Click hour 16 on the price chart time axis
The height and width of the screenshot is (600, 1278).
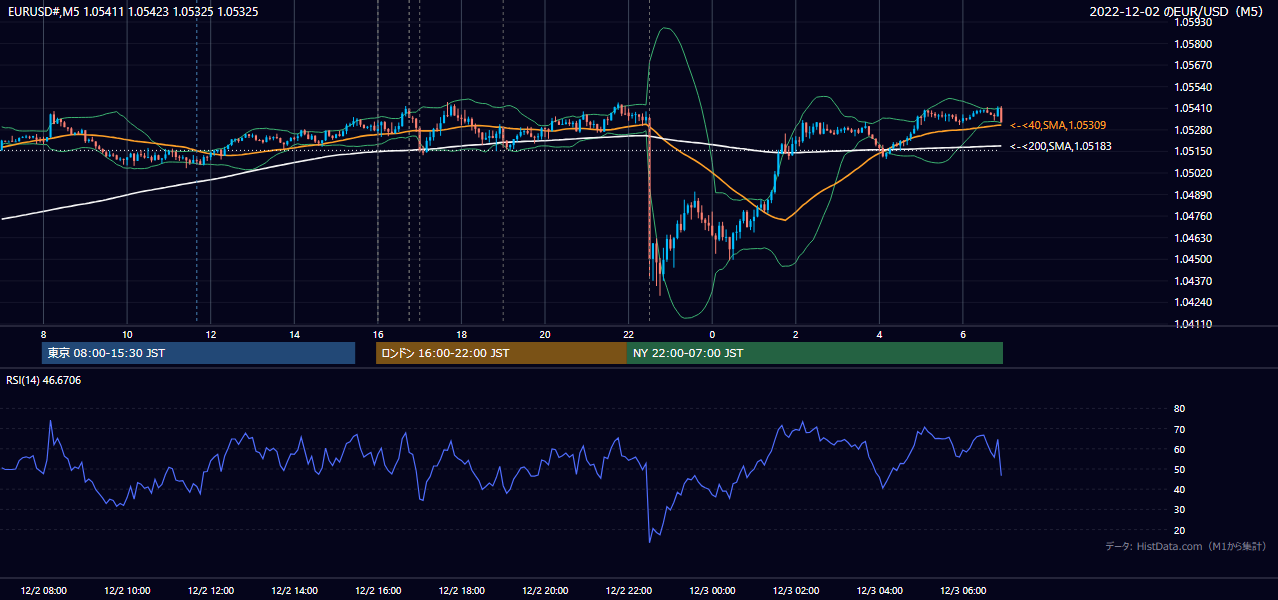pos(377,334)
